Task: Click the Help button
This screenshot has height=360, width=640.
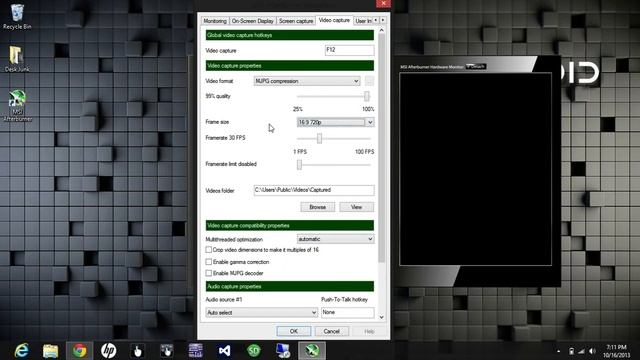Action: pos(369,331)
